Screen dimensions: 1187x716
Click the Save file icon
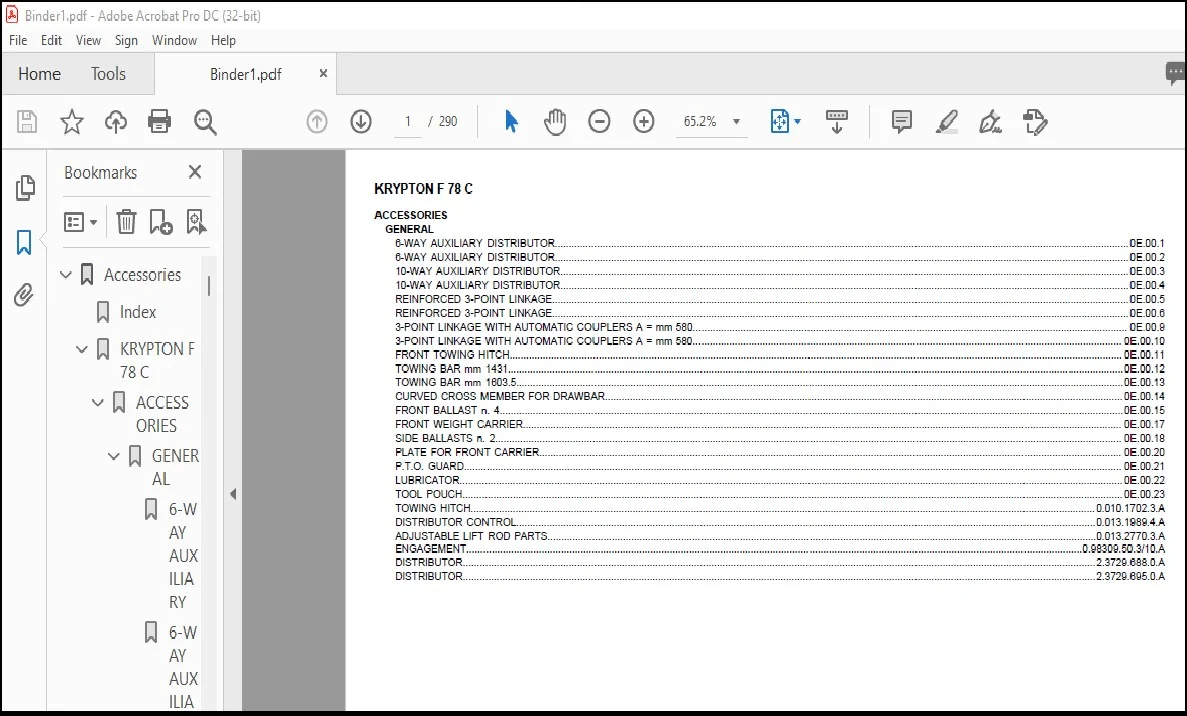[27, 121]
